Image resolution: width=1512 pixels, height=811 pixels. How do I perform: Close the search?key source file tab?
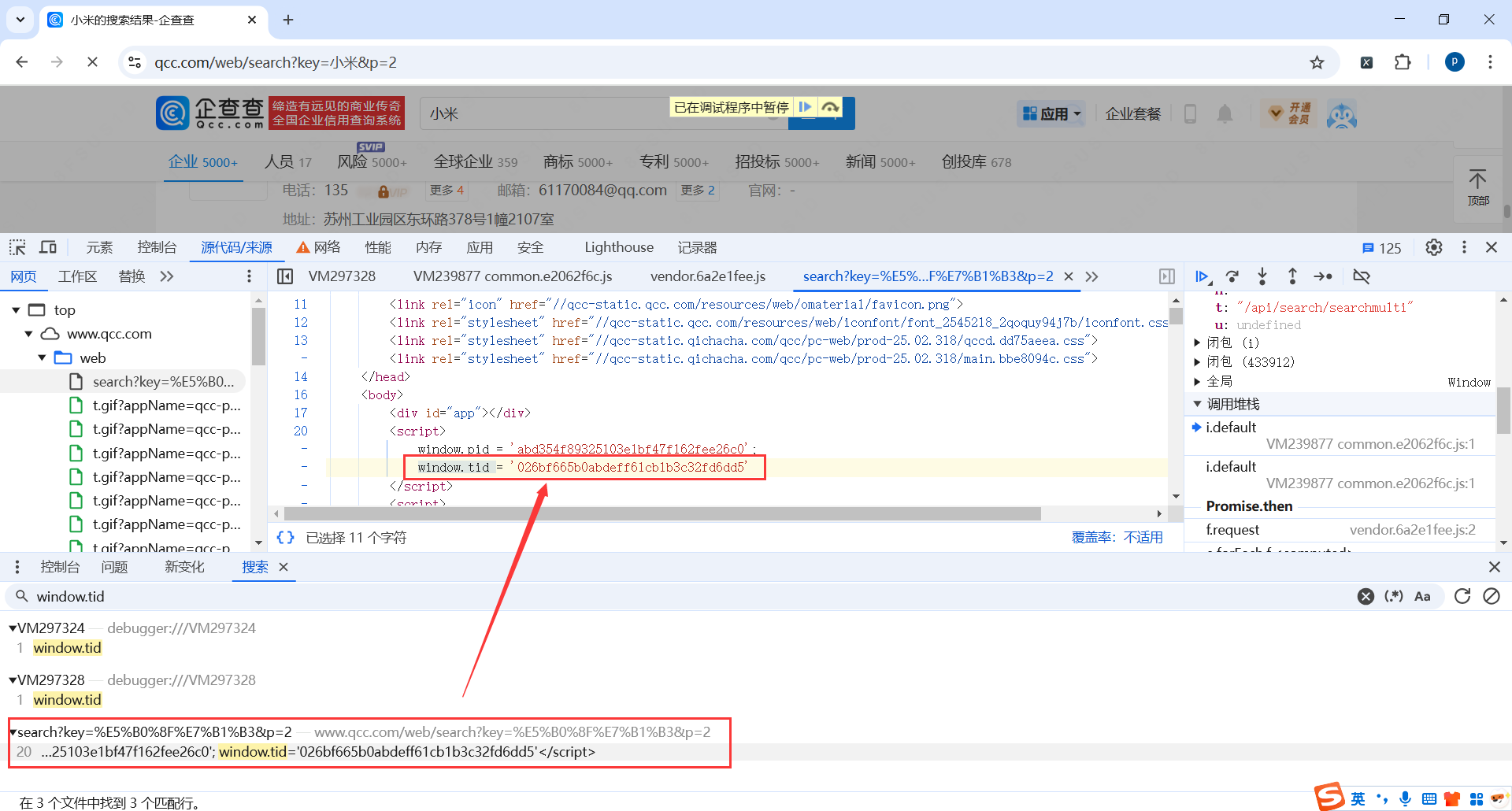pyautogui.click(x=1069, y=276)
